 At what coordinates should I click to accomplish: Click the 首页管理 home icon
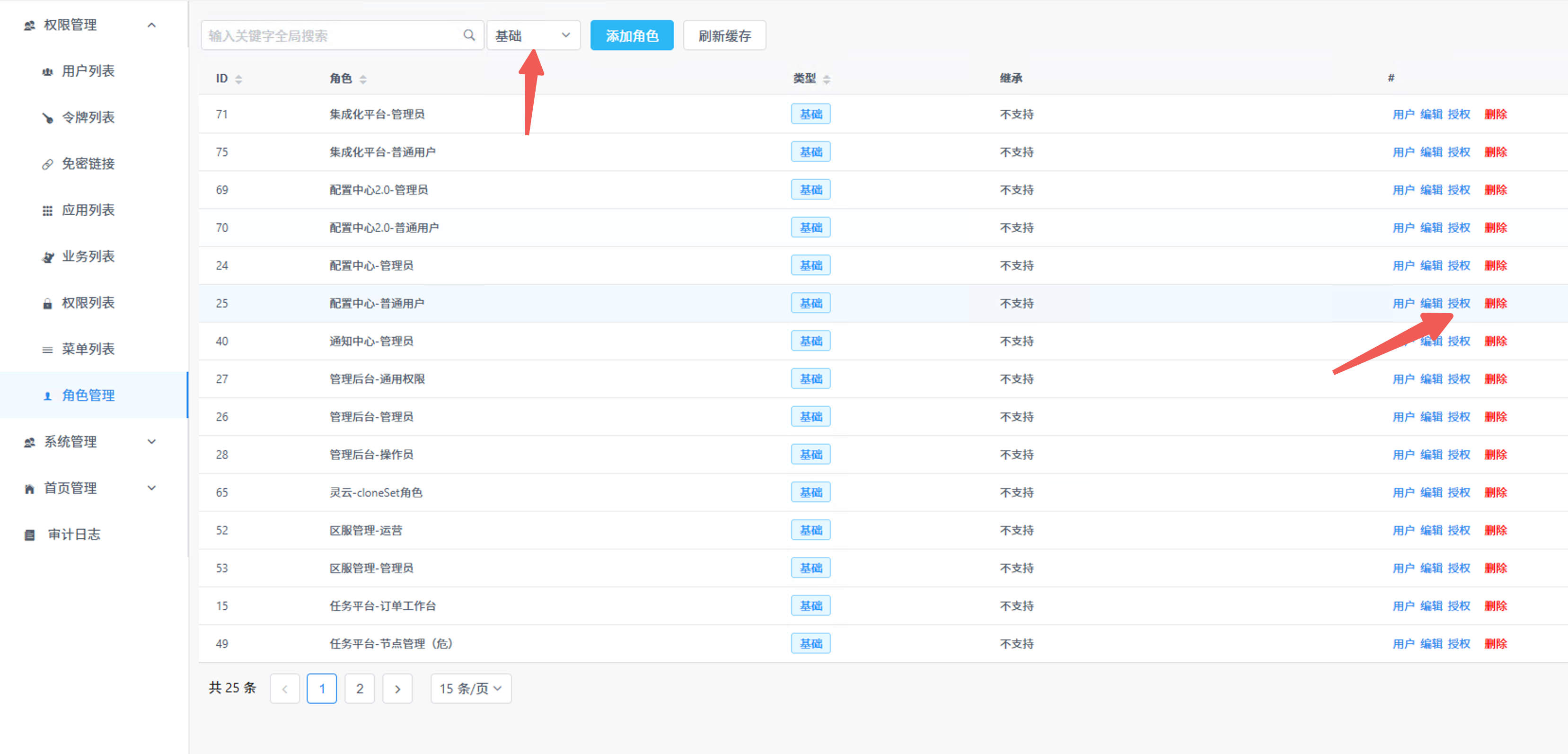point(29,489)
